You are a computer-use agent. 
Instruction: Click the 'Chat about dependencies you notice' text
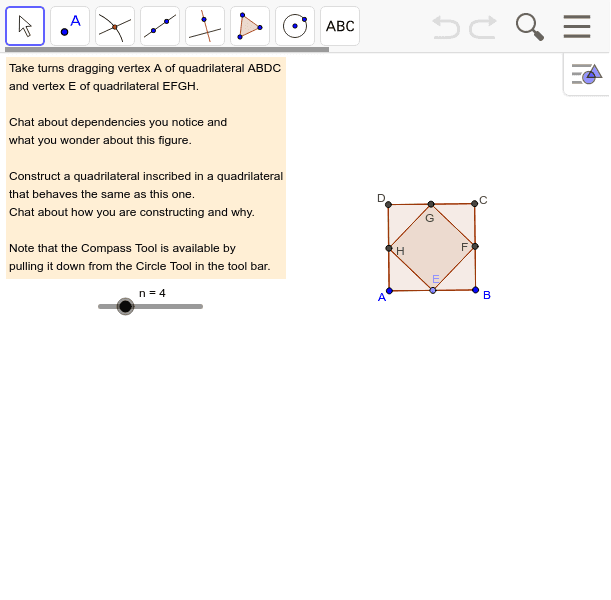[x=118, y=122]
